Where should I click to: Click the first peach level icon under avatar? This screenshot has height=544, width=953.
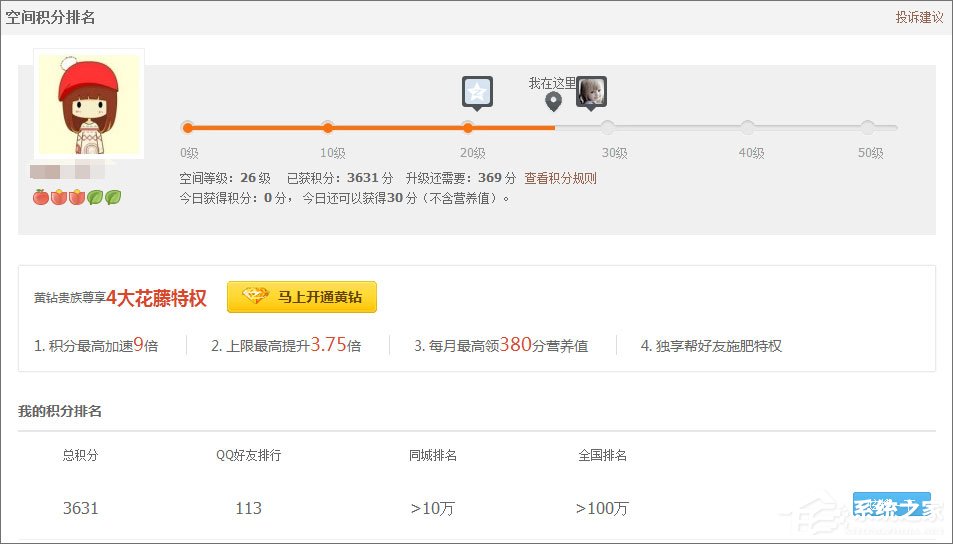tap(40, 197)
